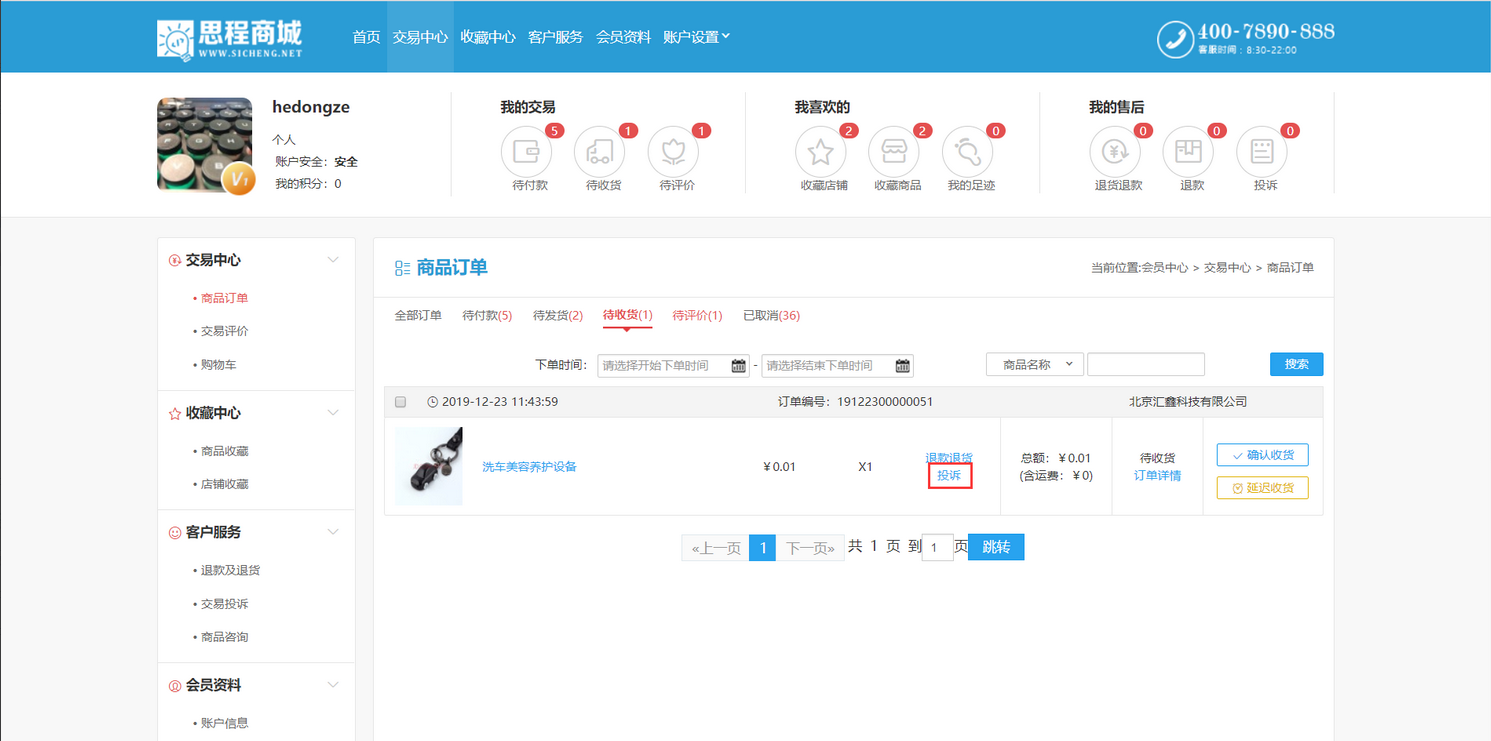This screenshot has width=1491, height=741.
Task: Open 购物车 in the sidebar
Action: click(x=217, y=365)
